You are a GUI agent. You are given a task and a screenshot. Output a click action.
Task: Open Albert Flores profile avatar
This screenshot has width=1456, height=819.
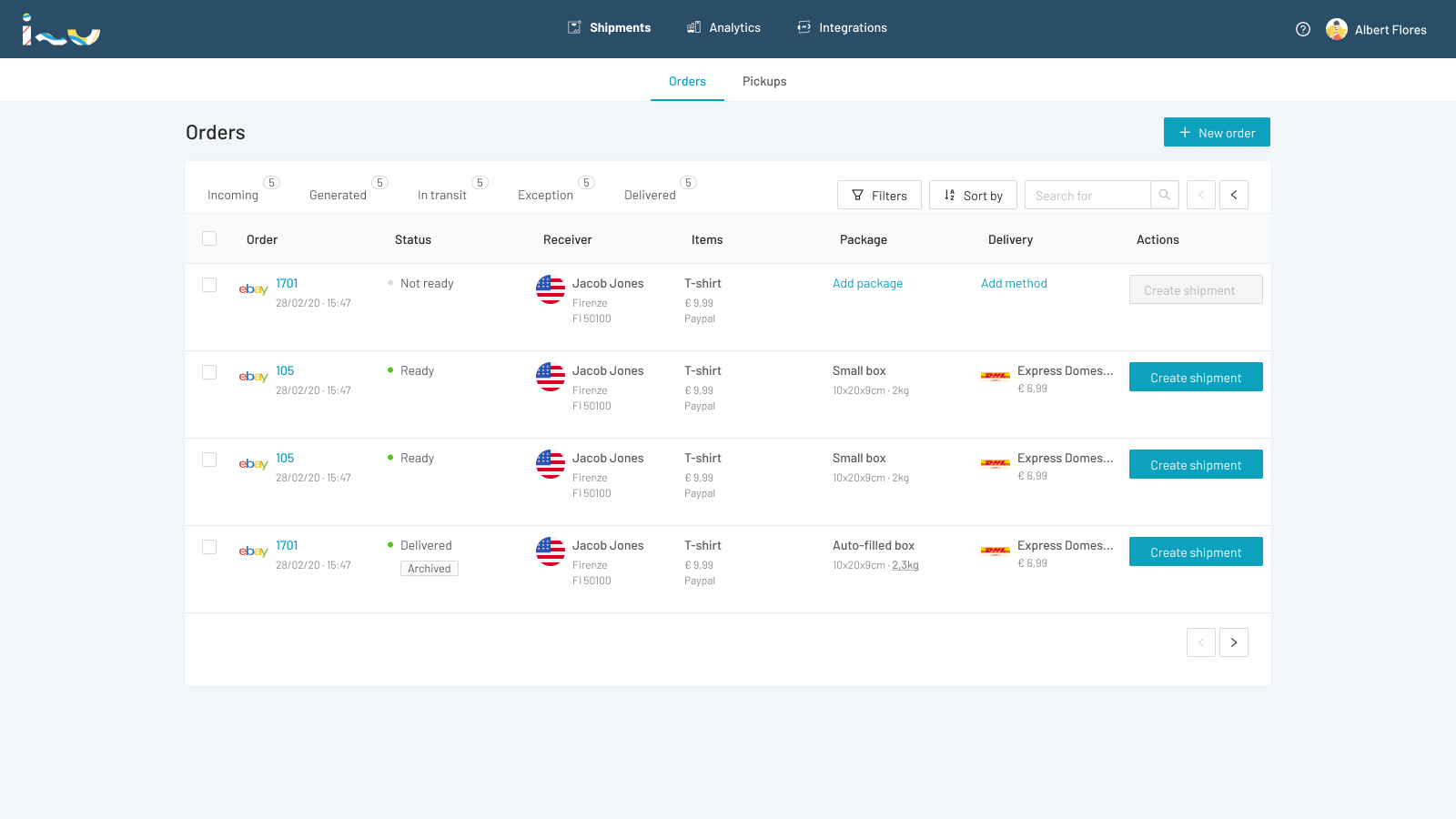(x=1336, y=29)
